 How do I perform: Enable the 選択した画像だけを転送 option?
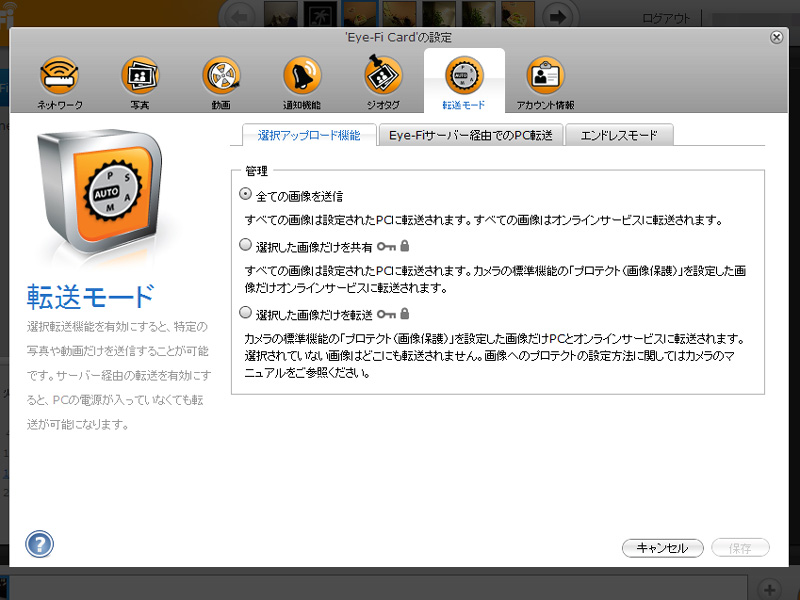click(243, 313)
